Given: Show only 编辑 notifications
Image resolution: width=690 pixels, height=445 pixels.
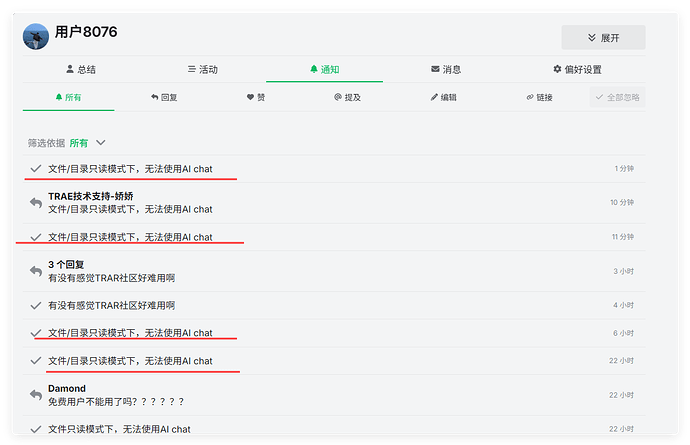Looking at the screenshot, I should click(x=443, y=97).
